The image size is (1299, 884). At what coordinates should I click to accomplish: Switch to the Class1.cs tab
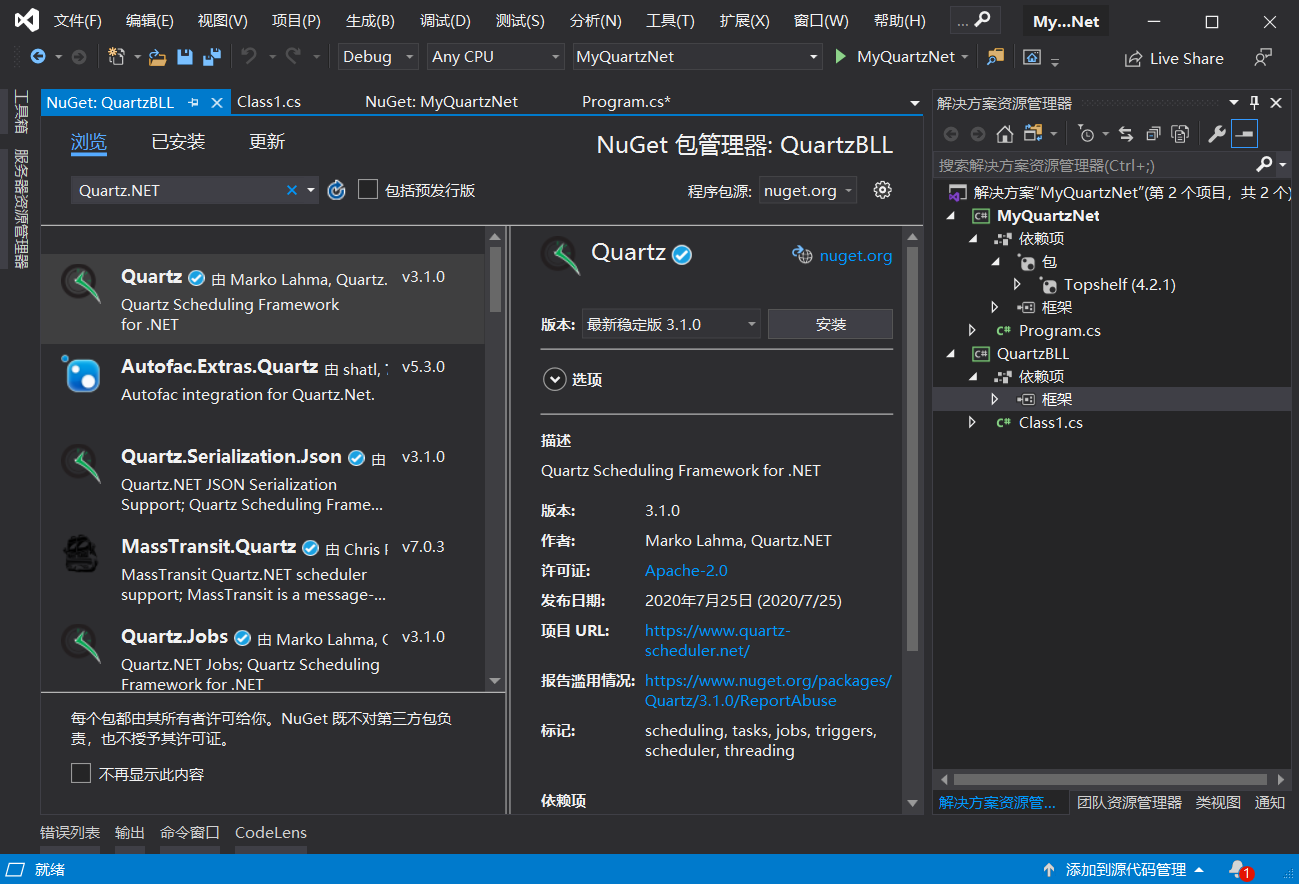[x=269, y=102]
